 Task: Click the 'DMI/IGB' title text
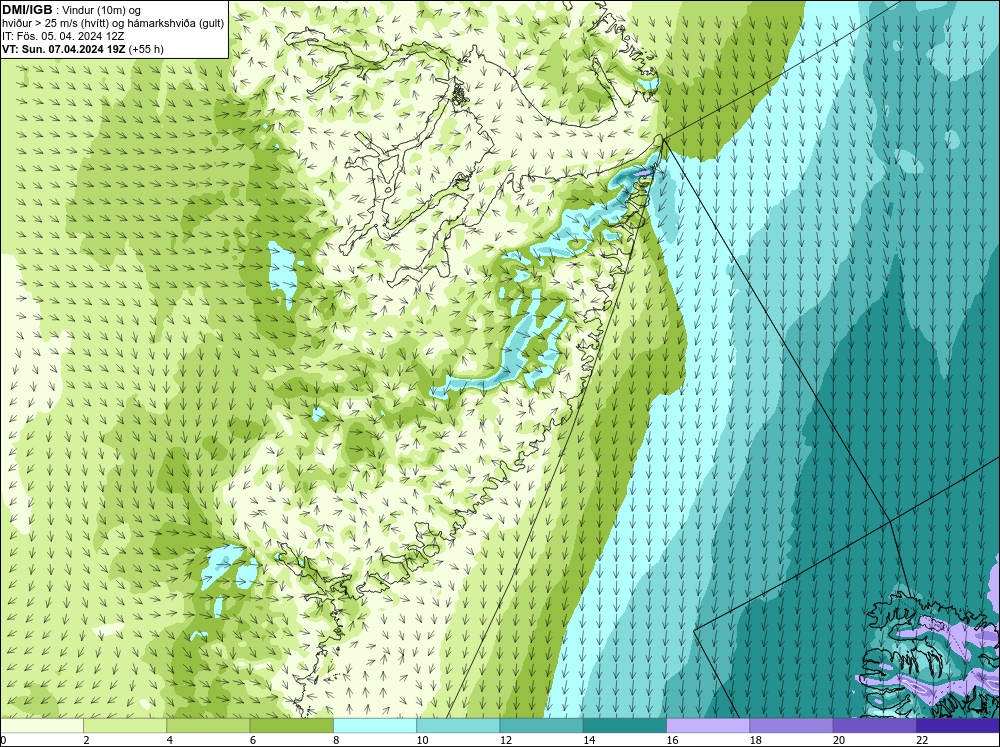click(x=27, y=10)
